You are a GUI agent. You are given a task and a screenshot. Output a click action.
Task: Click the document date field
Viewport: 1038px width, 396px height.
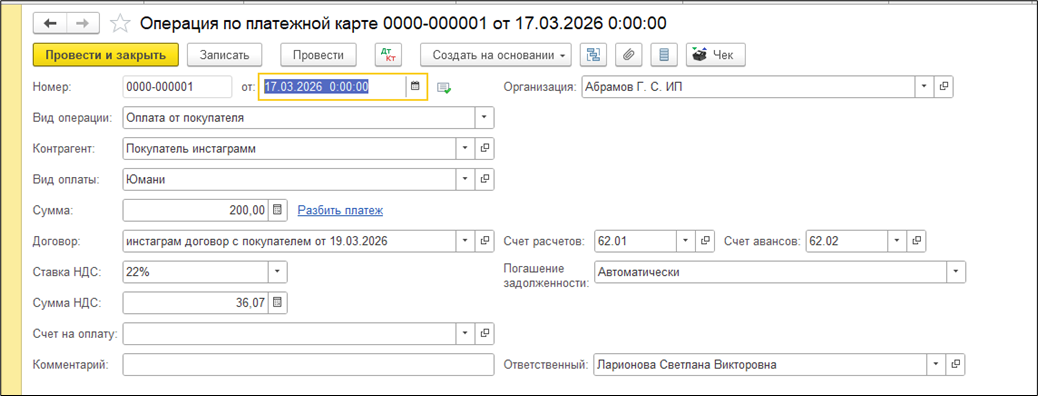click(x=332, y=87)
